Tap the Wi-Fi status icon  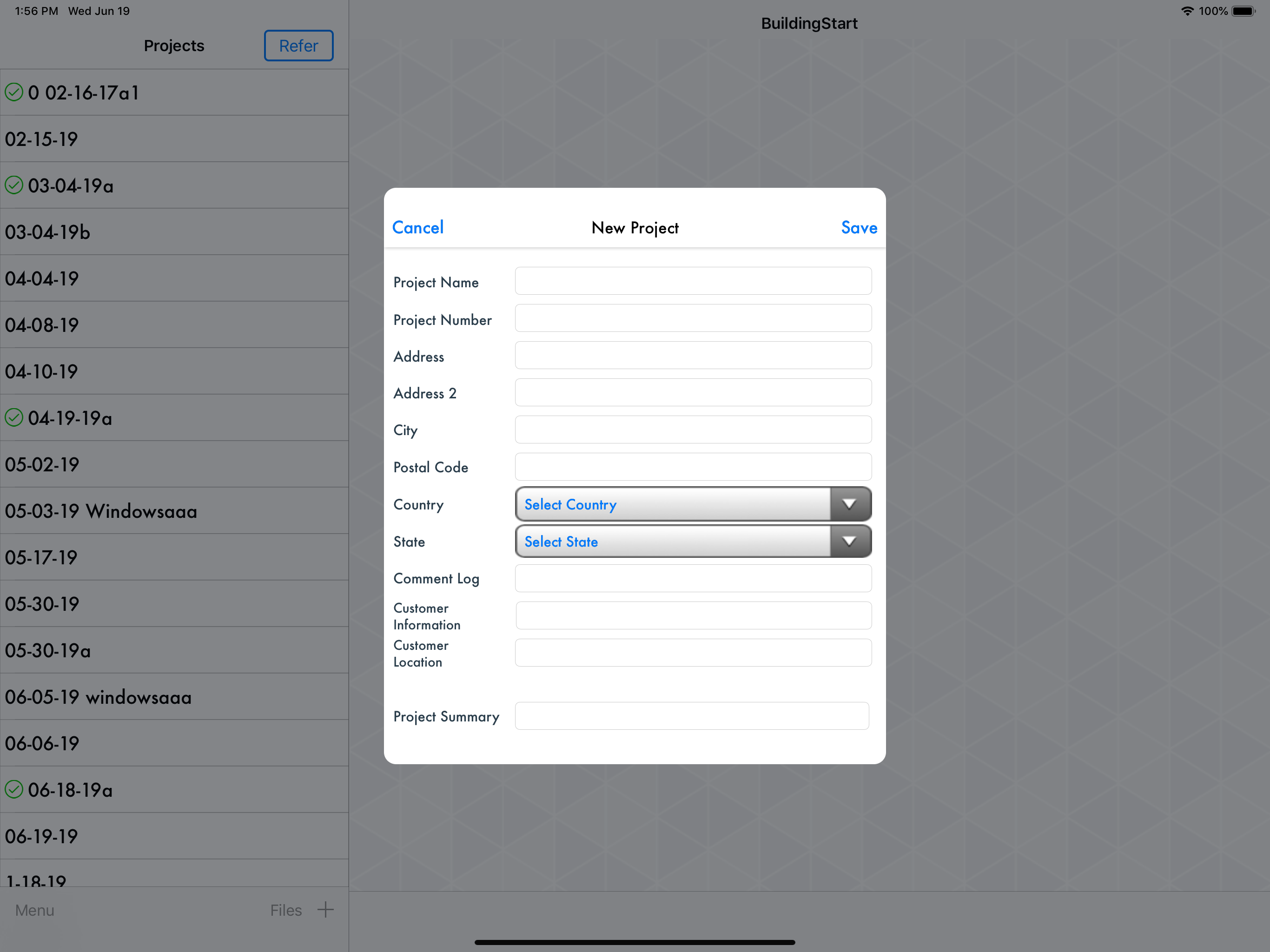coord(1187,11)
